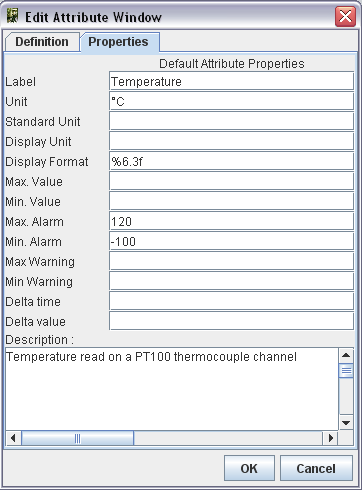Click the Description : label
Viewport: 363px width, 491px height.
[x=40, y=340]
